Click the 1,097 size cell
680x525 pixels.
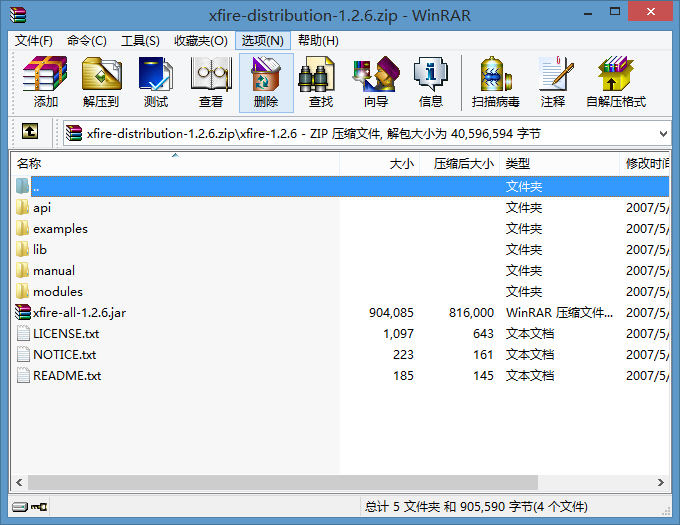(x=399, y=333)
